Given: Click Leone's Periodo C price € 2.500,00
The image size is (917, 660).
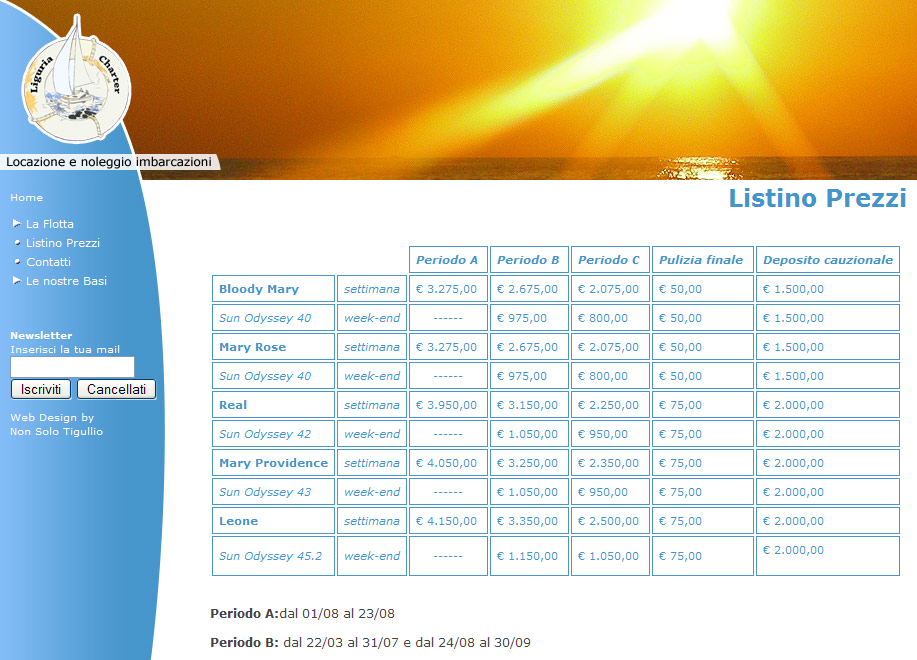Looking at the screenshot, I should pyautogui.click(x=610, y=521).
